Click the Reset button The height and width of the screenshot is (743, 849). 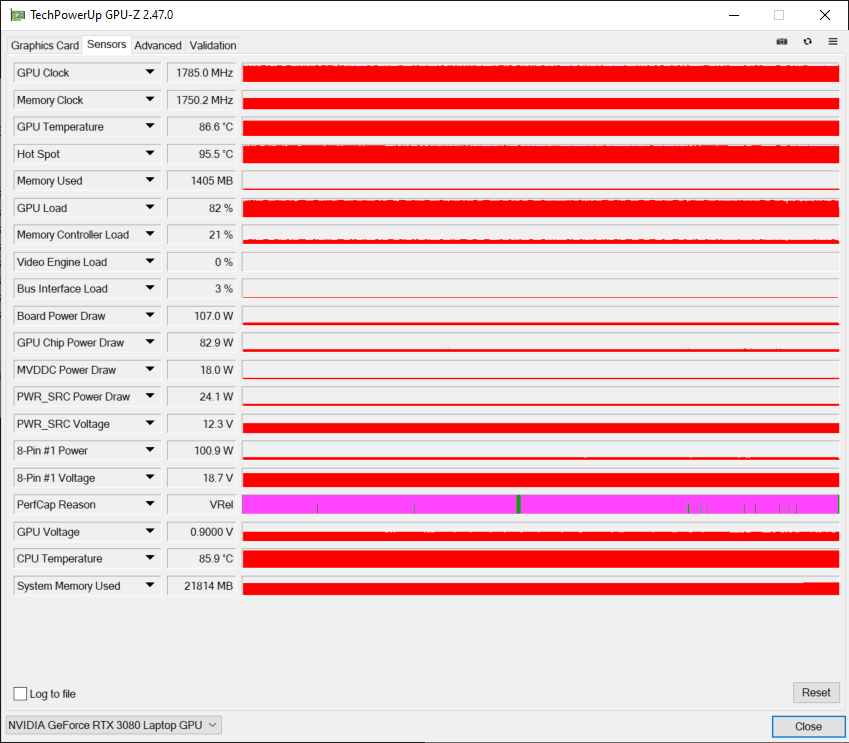point(816,693)
